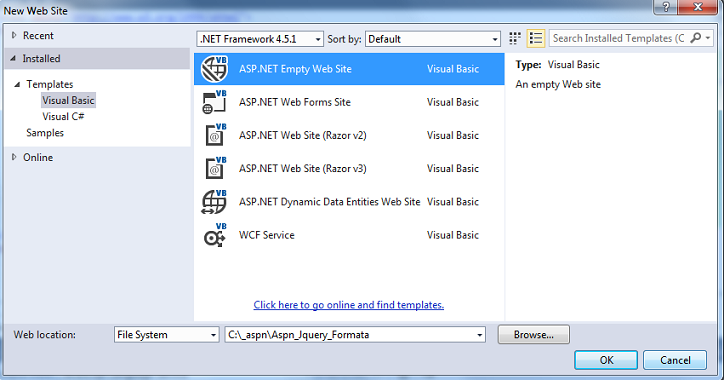Close the New Web Site dialog
Image resolution: width=724 pixels, height=380 pixels.
coord(698,7)
